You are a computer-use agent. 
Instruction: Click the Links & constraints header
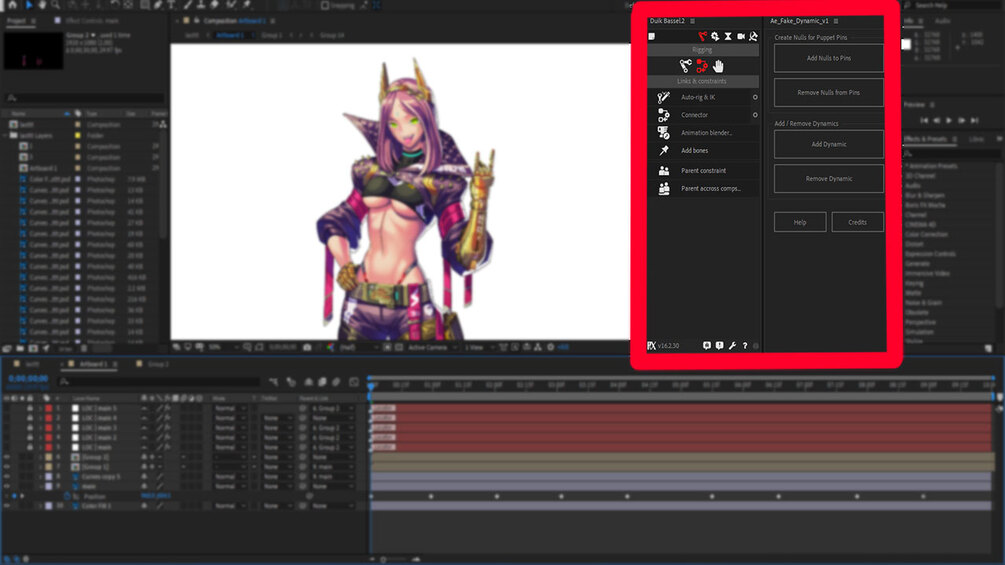(x=702, y=81)
